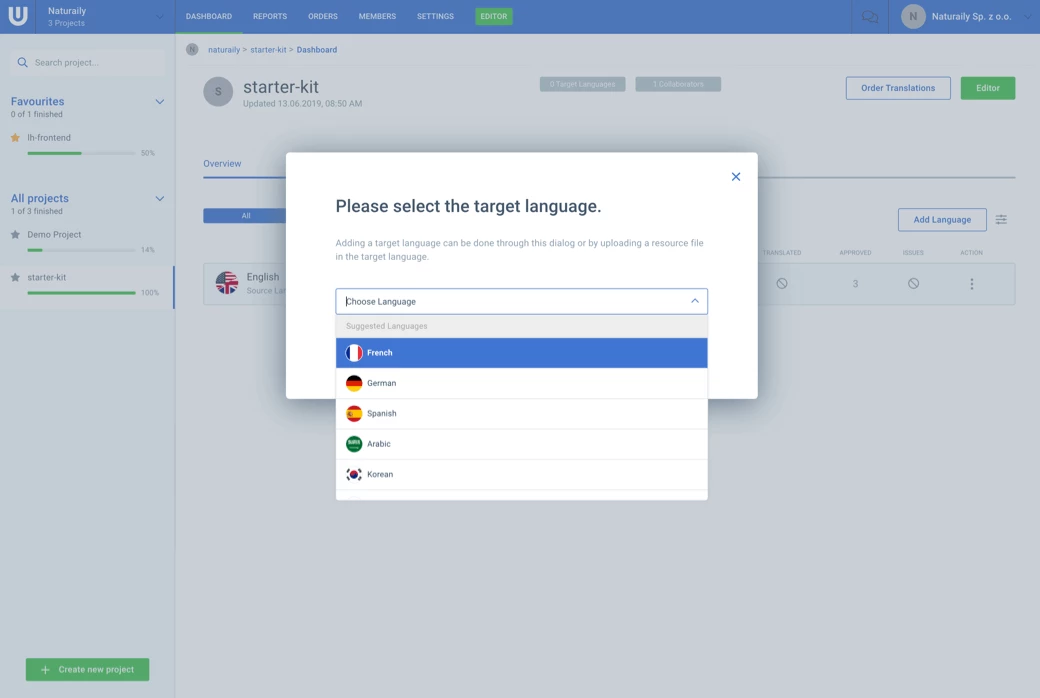
Task: Click the N breadcrumb avatar icon
Action: (192, 50)
